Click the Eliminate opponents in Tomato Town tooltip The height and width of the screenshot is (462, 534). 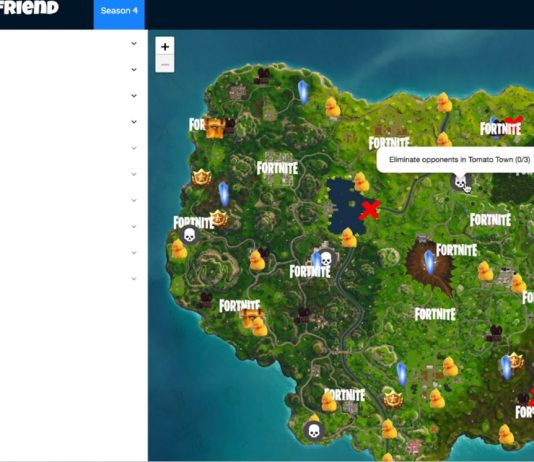(455, 160)
